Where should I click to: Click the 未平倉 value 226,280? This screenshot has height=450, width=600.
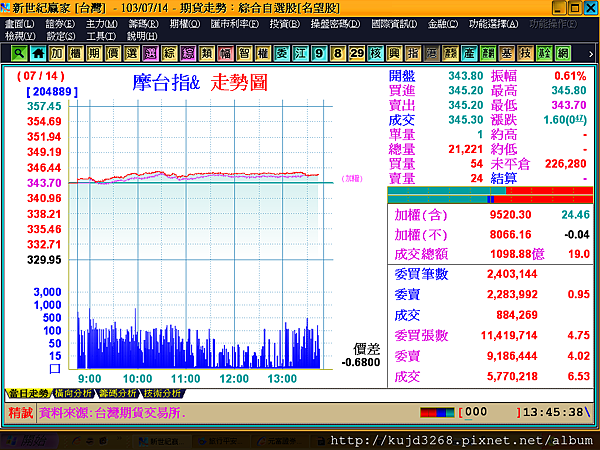(x=566, y=164)
